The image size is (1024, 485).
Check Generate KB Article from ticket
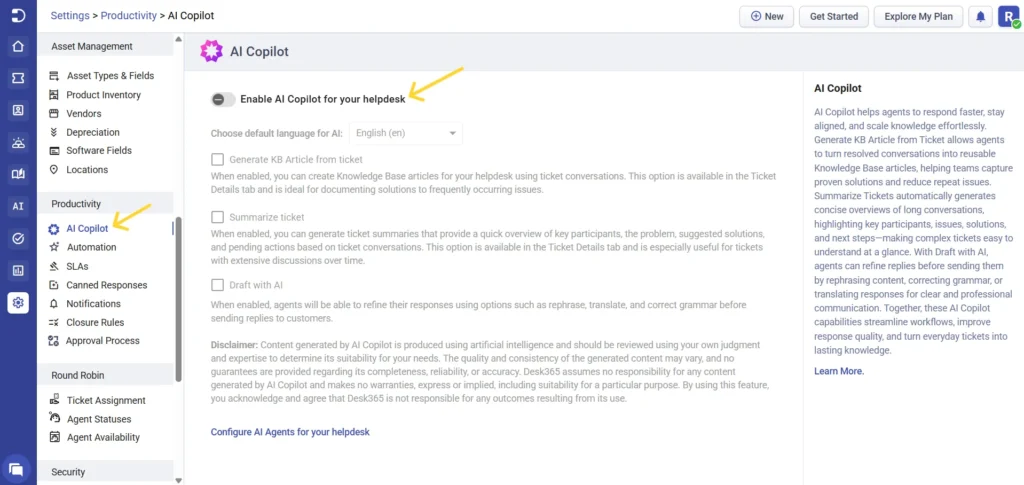[x=217, y=159]
